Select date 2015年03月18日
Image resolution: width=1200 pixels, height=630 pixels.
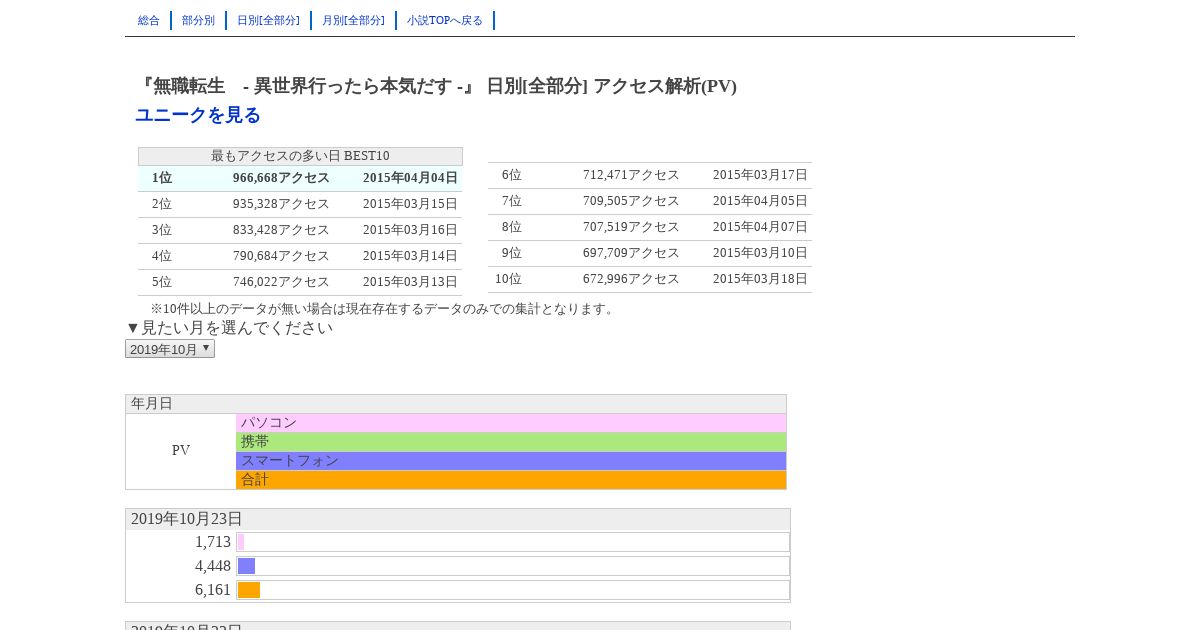pos(760,279)
